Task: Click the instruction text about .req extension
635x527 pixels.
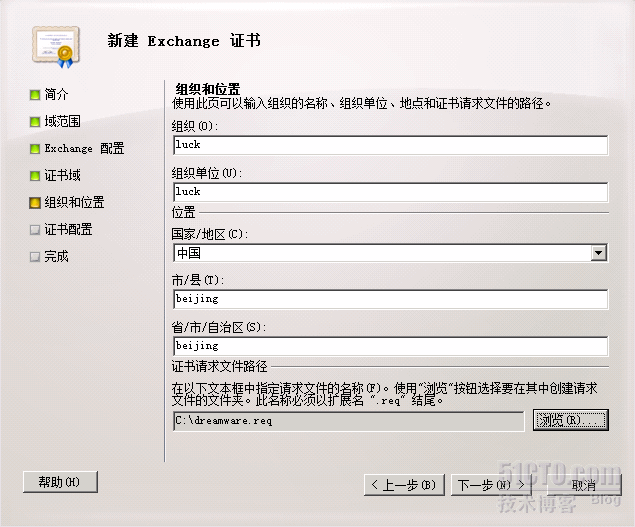Action: click(384, 395)
